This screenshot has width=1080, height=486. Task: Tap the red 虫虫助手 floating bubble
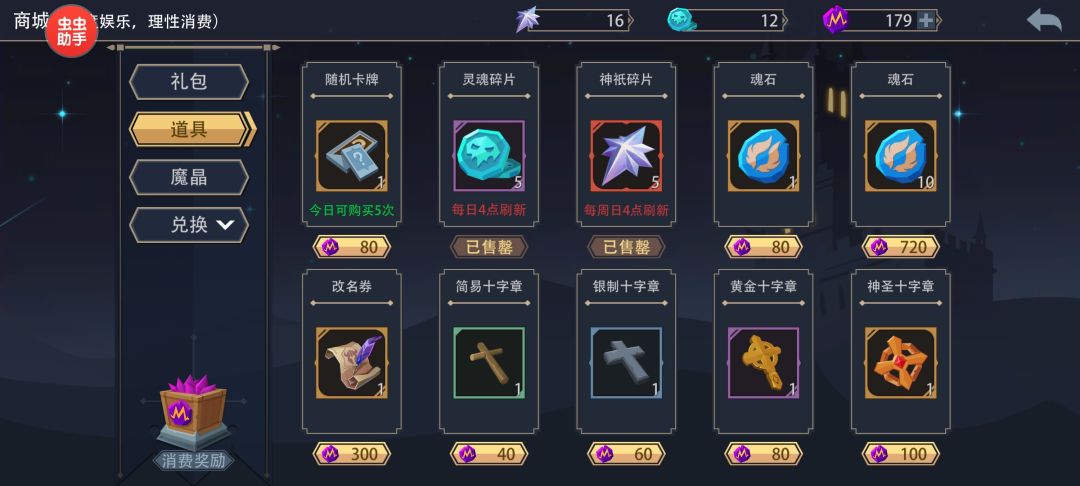[72, 31]
